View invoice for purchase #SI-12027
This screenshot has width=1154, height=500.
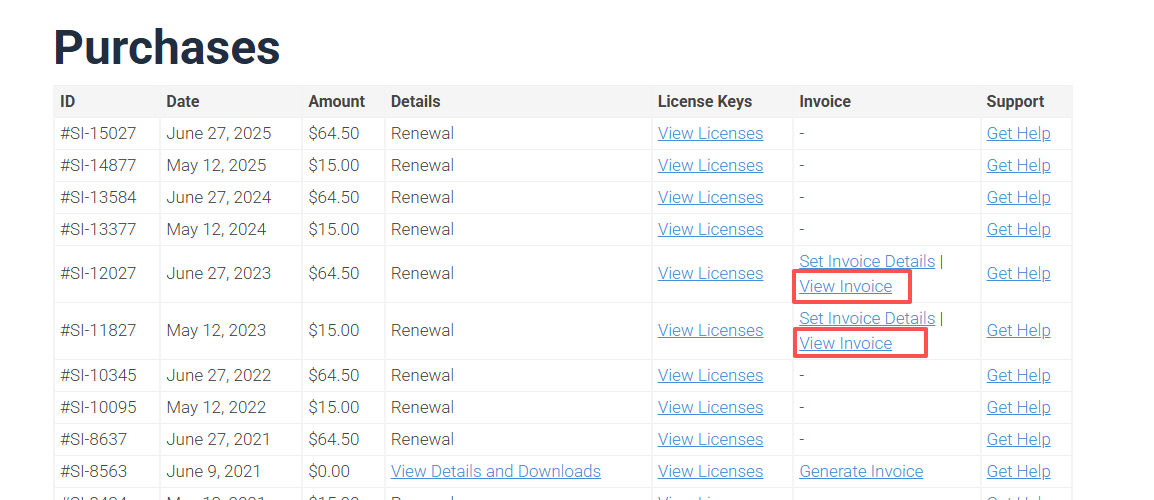[846, 287]
